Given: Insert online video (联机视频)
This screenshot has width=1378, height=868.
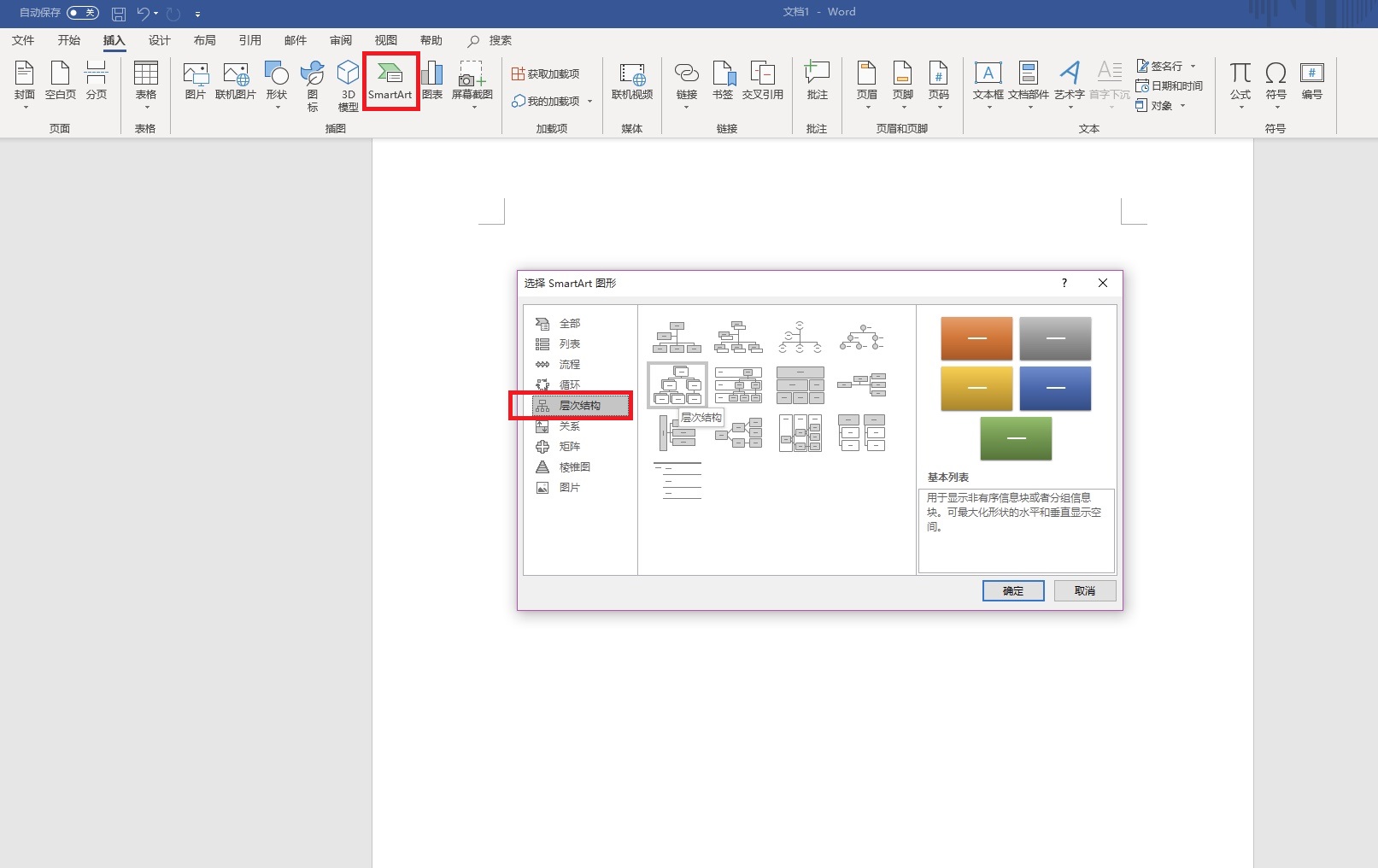Looking at the screenshot, I should click(x=632, y=82).
